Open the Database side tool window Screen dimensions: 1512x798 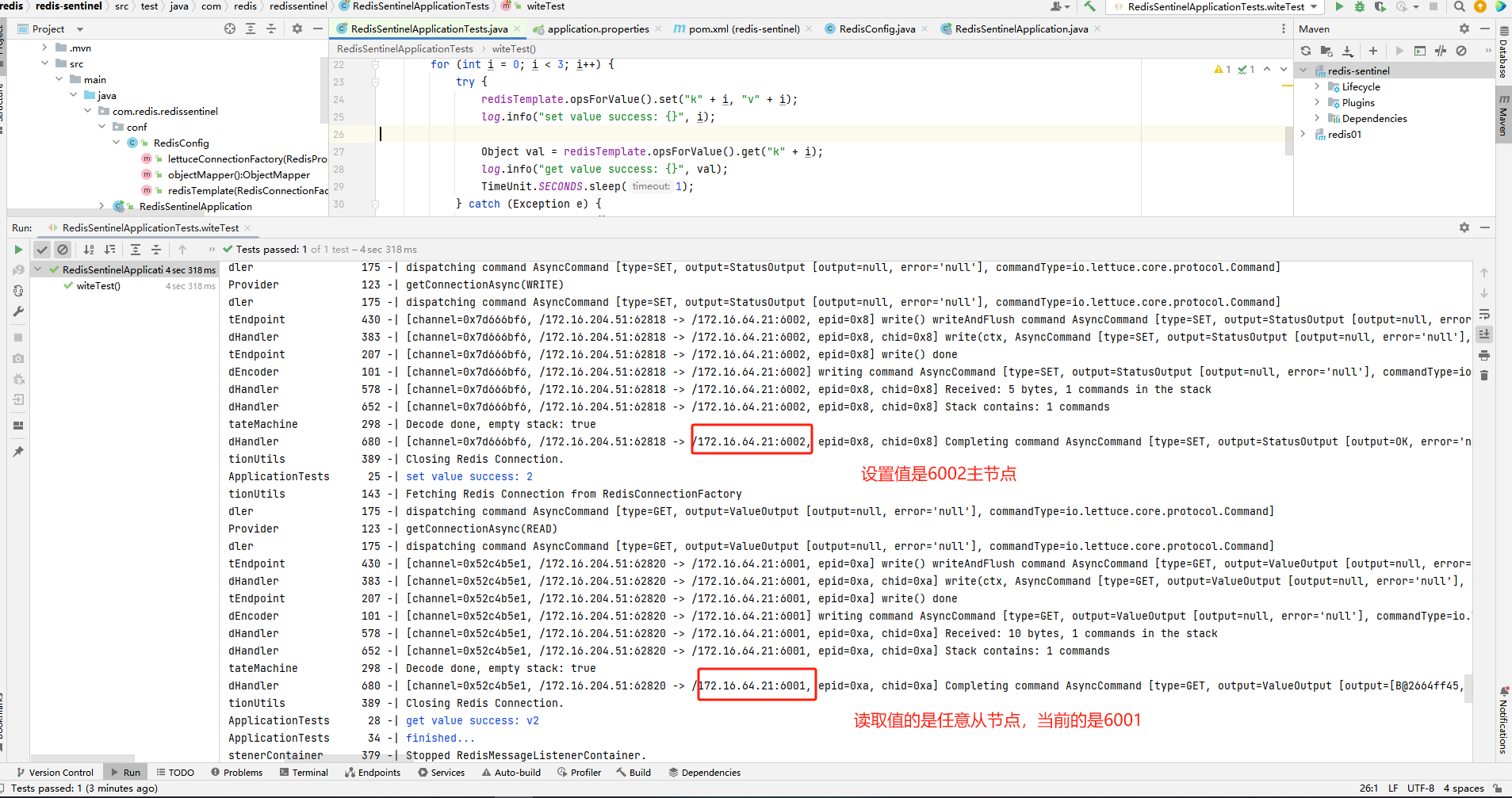point(1503,52)
